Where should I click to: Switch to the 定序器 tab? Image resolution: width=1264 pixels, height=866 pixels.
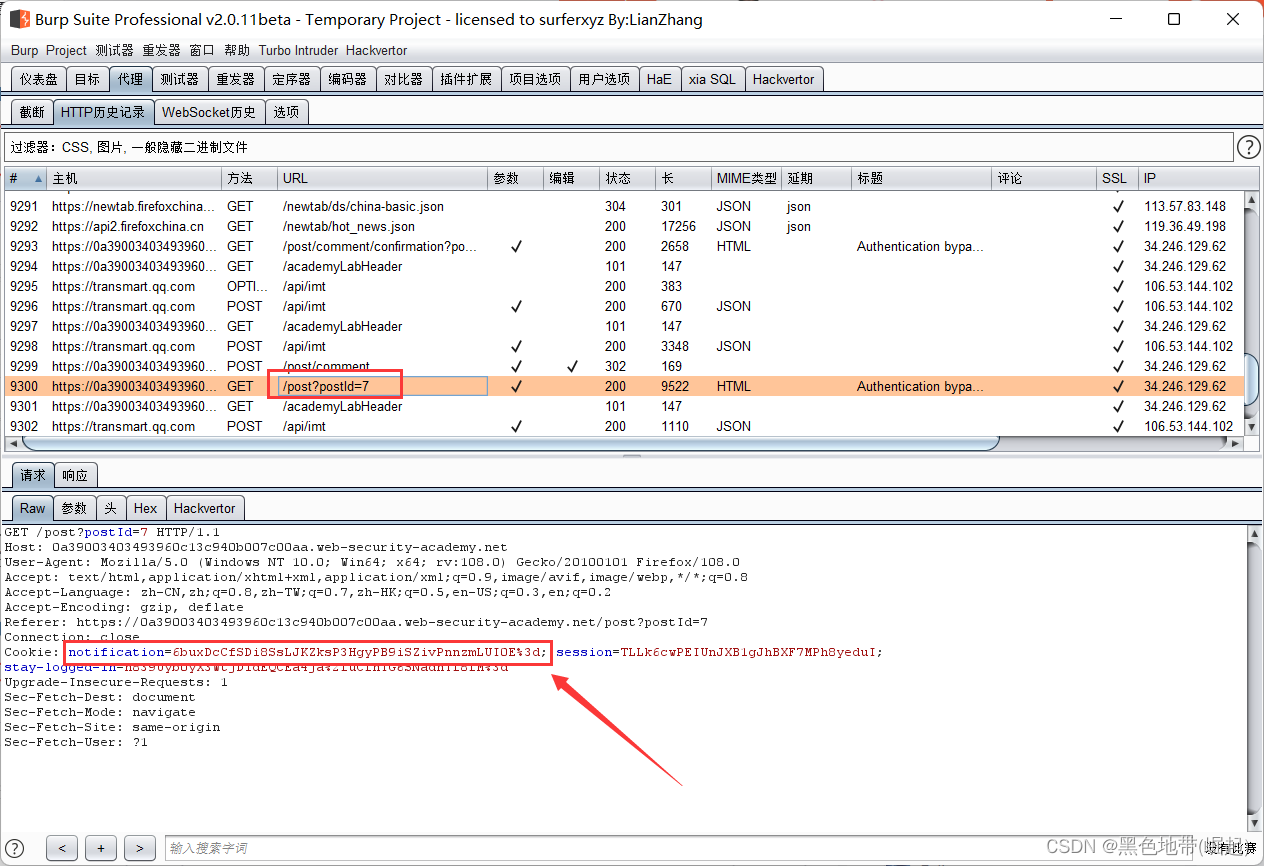[x=291, y=79]
